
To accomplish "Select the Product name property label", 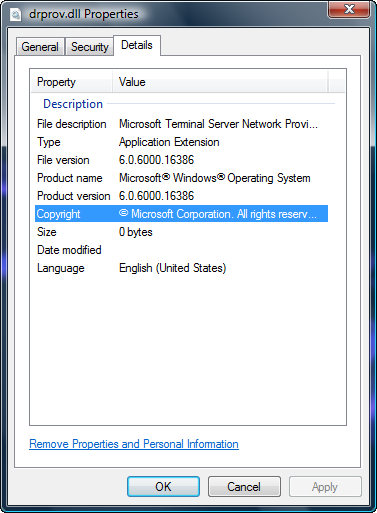I will [x=70, y=178].
